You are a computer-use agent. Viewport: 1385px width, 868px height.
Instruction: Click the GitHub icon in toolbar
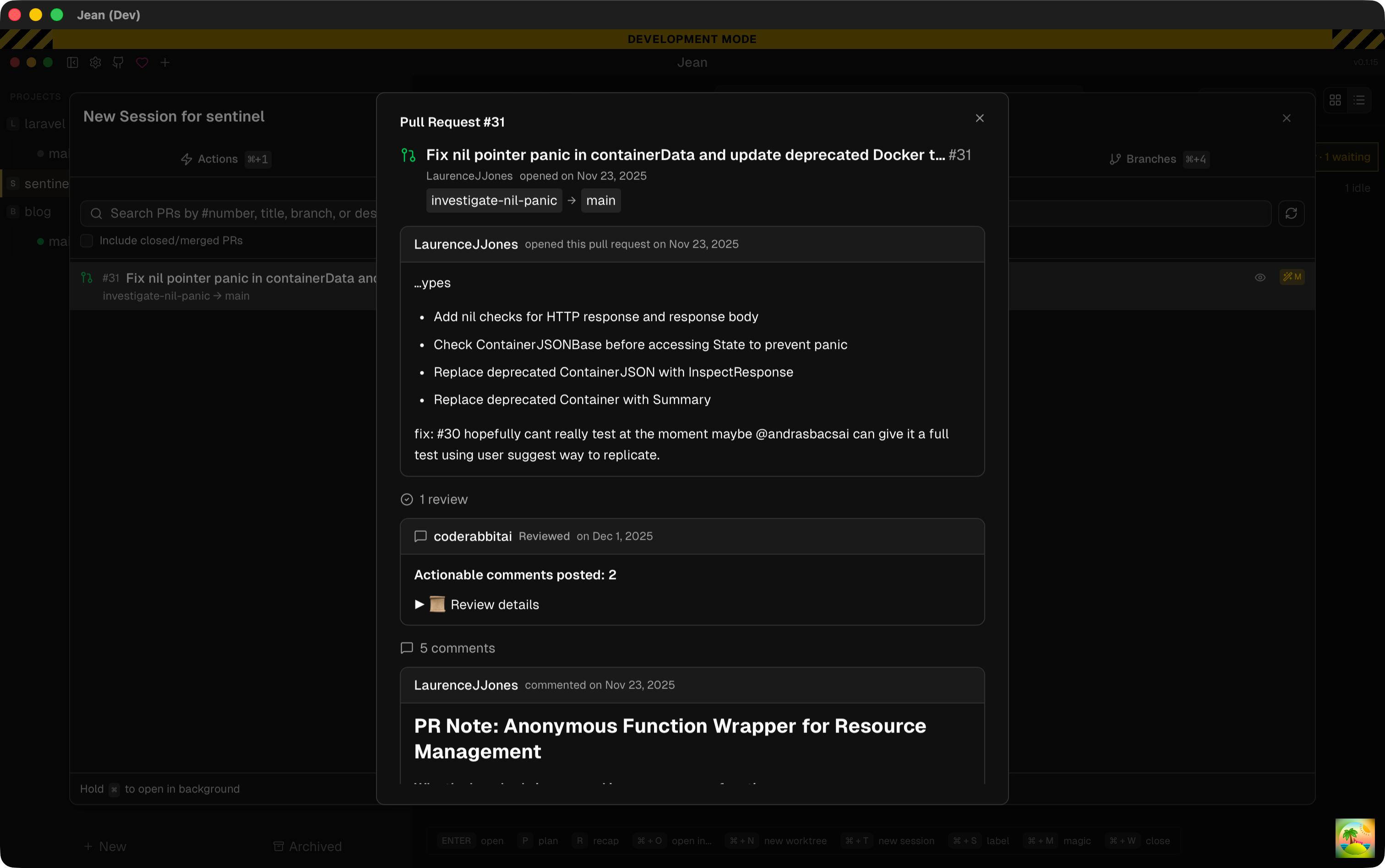118,63
